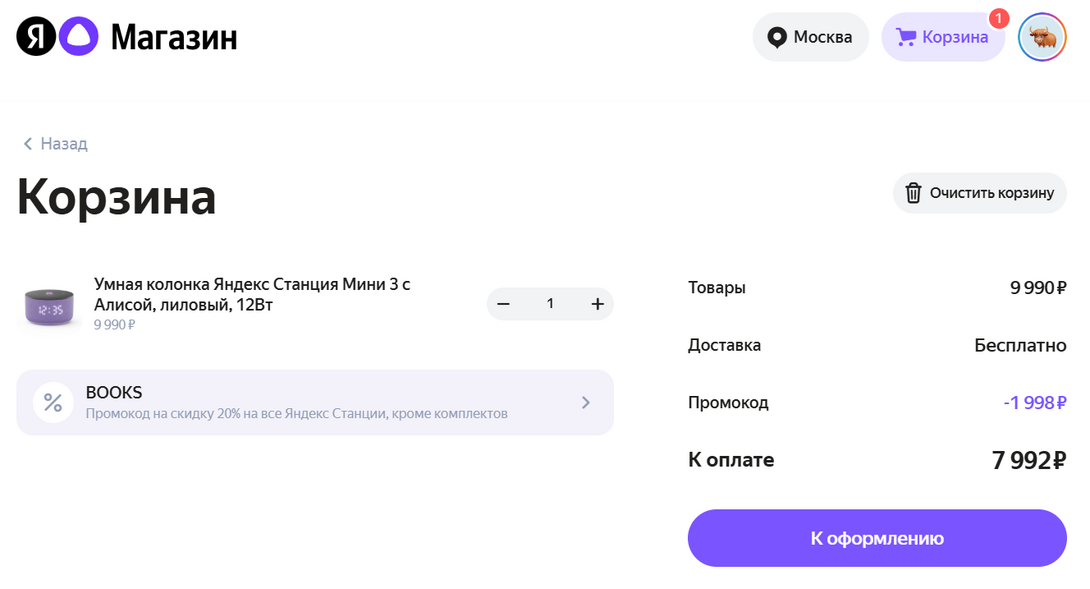Proceed with К оформлению button

tap(877, 538)
